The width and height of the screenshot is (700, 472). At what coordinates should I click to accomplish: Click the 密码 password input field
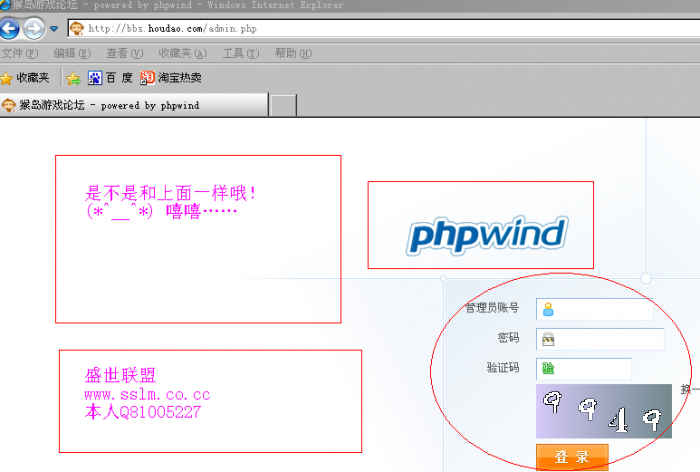(600, 339)
